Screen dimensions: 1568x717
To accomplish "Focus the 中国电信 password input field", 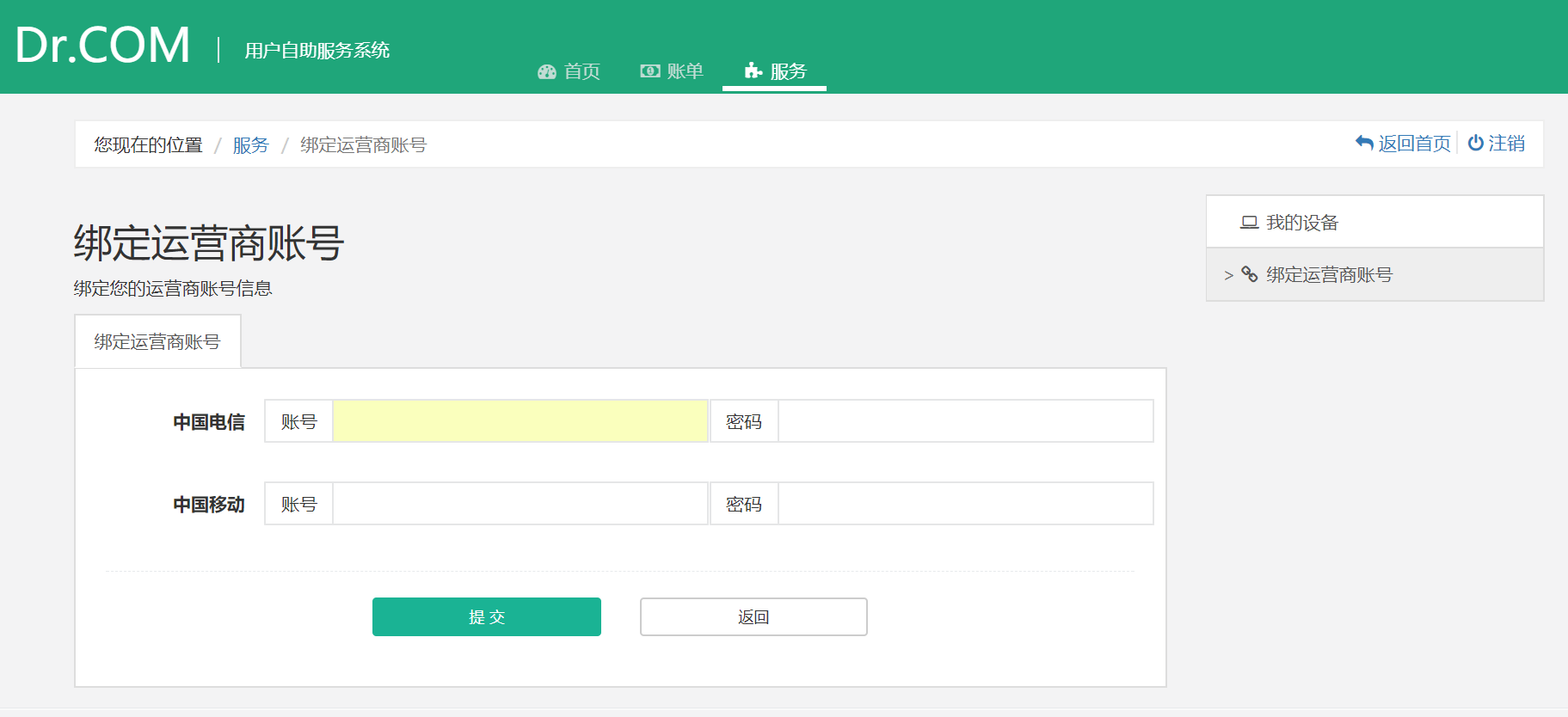I will click(965, 421).
